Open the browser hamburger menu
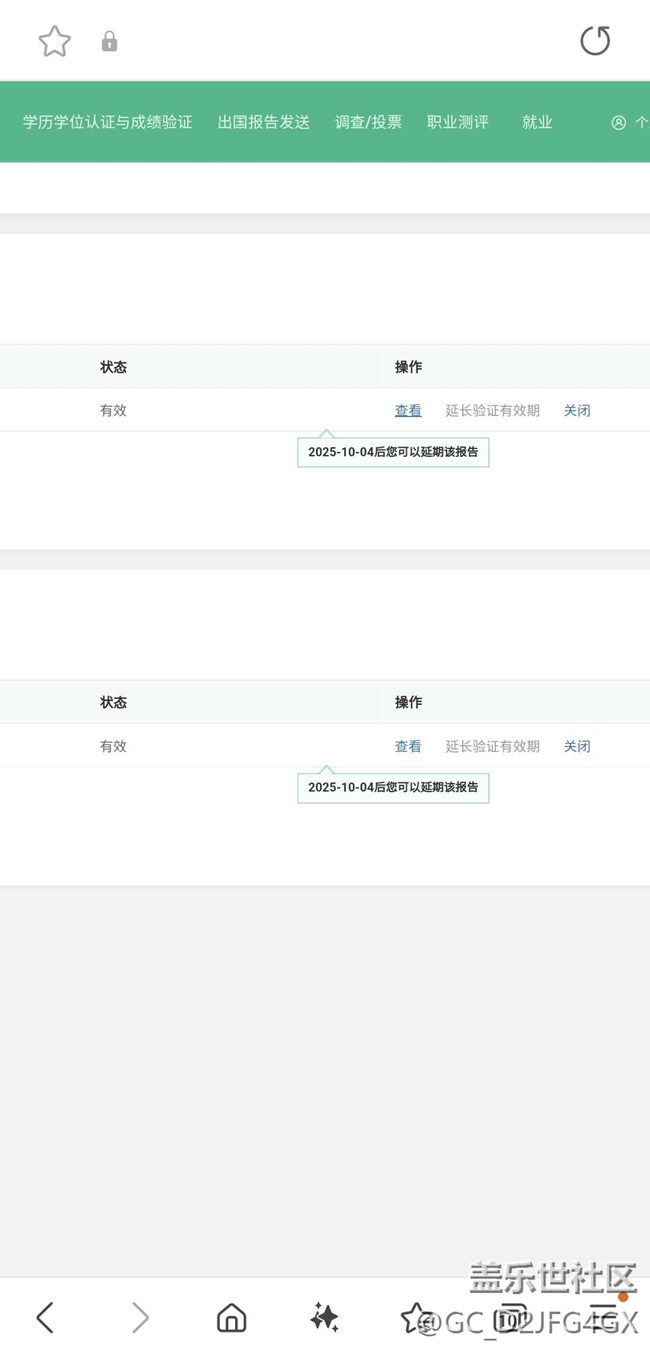650x1358 pixels. click(x=603, y=1316)
